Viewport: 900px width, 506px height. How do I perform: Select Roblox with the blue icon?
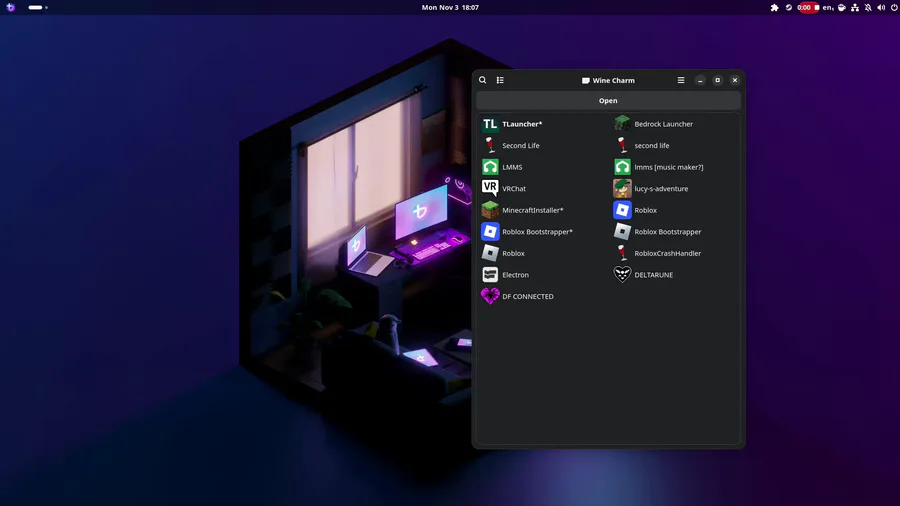(675, 210)
